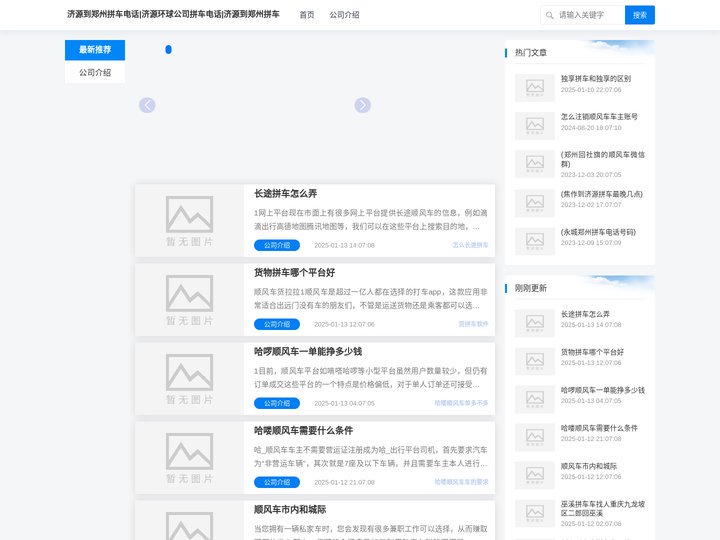Open 长途拼车怎么弄 in 刚刚更新 sidebar
This screenshot has width=720, height=540.
click(x=585, y=314)
